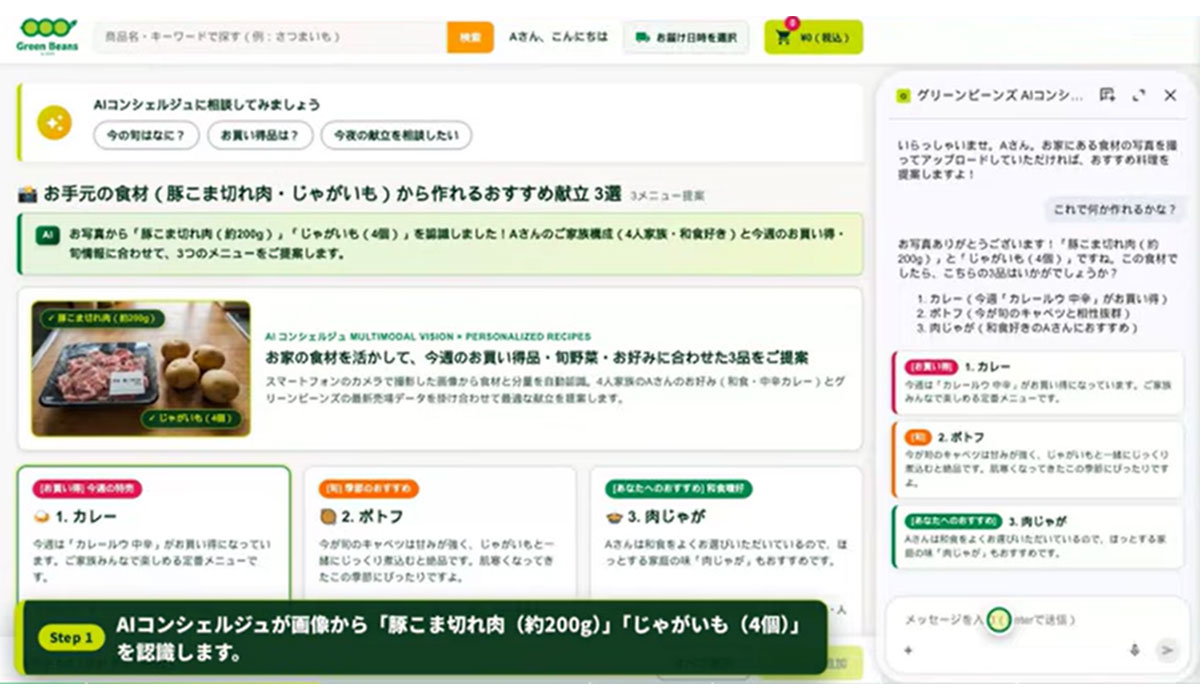
Task: Click the microphone icon in chat input
Action: pyautogui.click(x=1135, y=650)
